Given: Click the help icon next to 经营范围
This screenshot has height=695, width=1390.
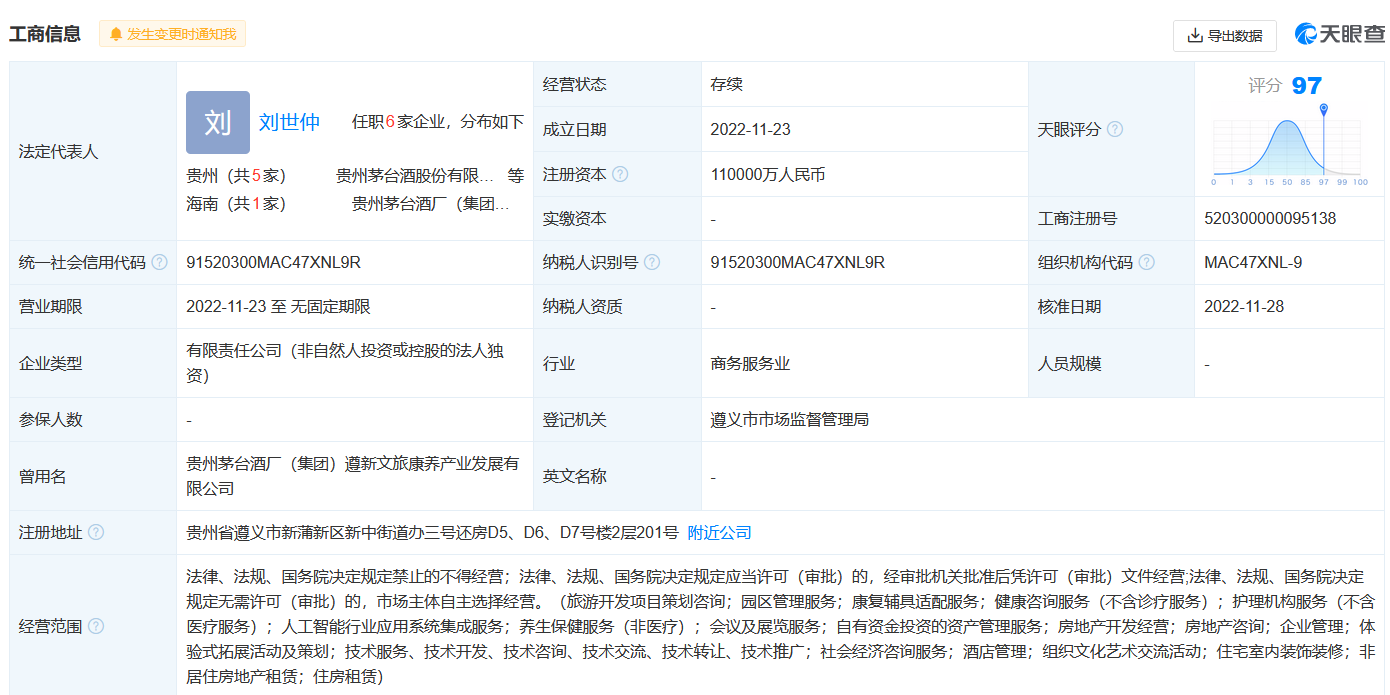Looking at the screenshot, I should (x=96, y=626).
